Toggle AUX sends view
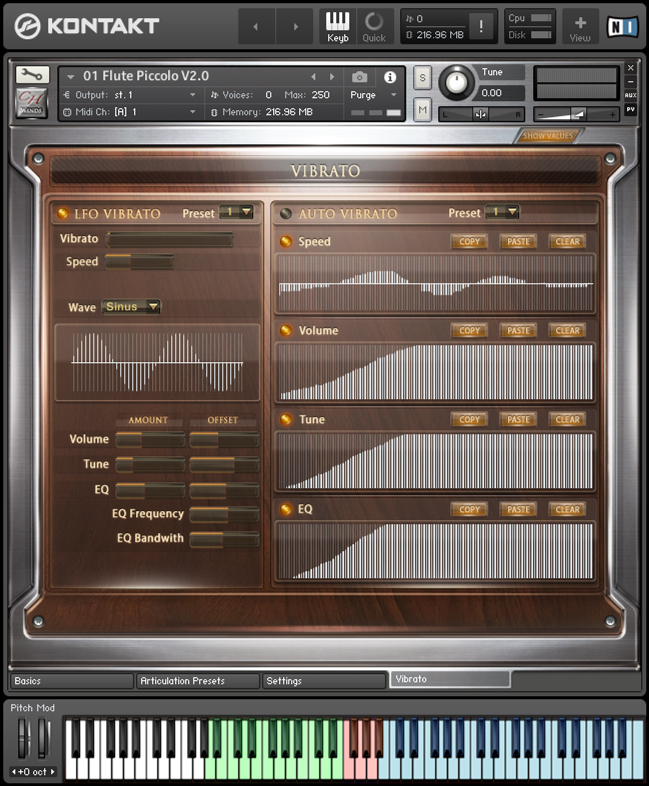 point(630,95)
